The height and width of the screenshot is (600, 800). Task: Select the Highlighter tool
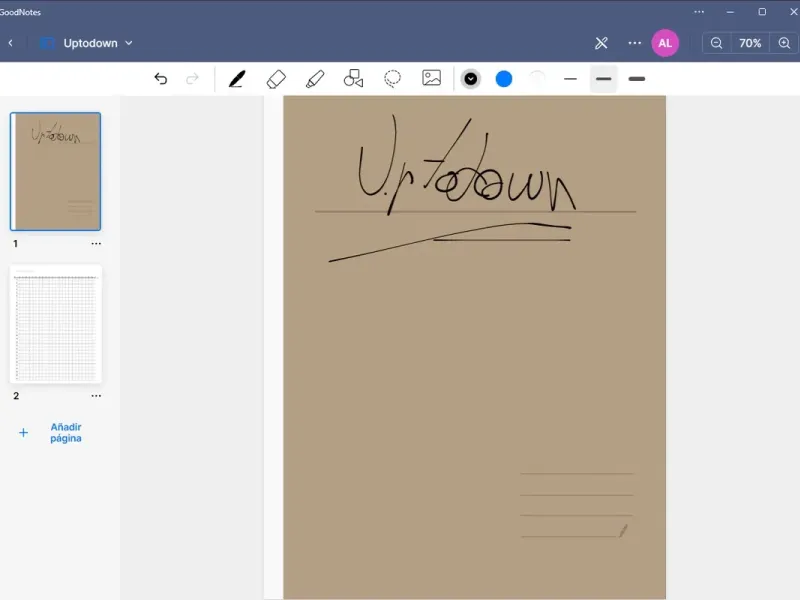315,79
